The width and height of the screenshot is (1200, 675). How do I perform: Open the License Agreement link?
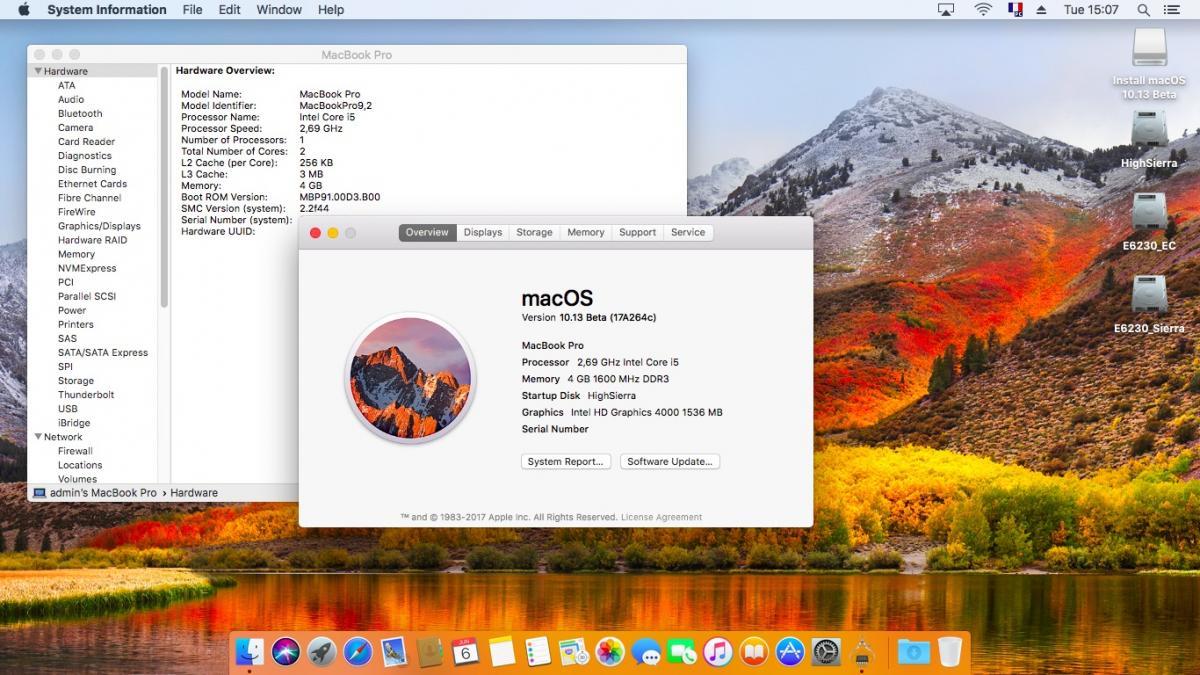[x=661, y=517]
